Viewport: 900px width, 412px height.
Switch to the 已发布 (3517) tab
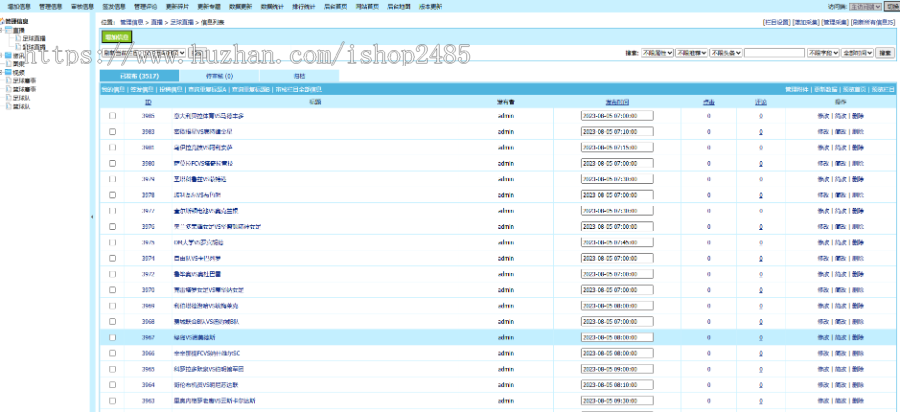click(139, 76)
